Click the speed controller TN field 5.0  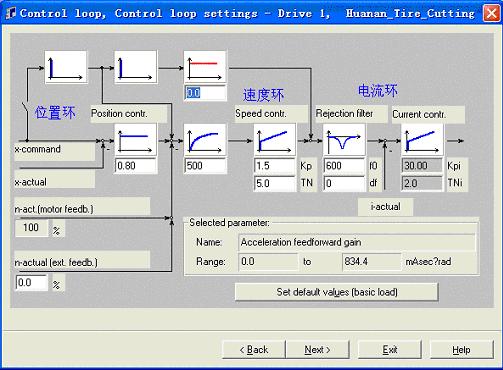tap(275, 183)
